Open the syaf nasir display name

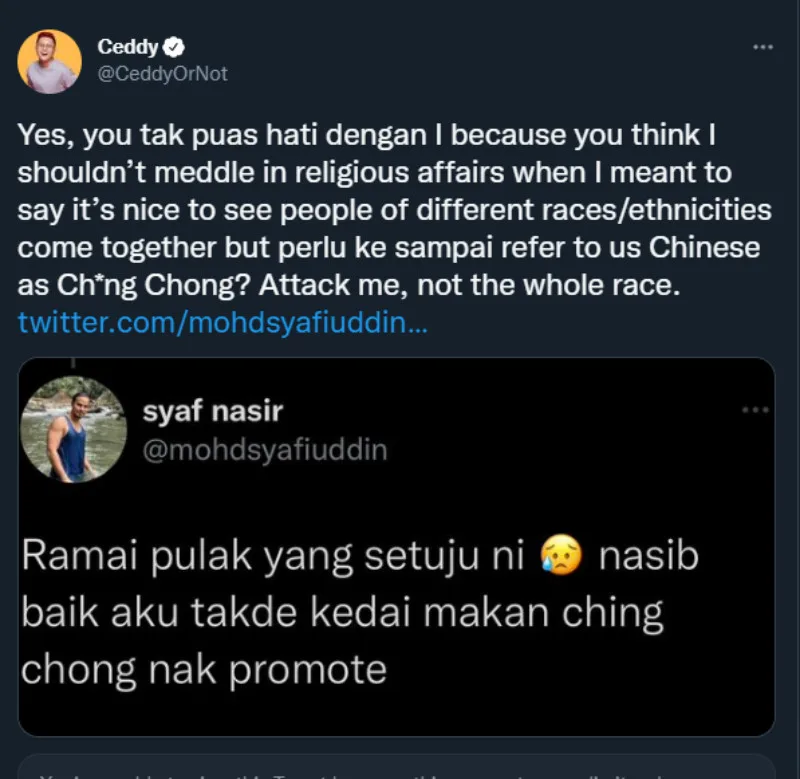[212, 412]
